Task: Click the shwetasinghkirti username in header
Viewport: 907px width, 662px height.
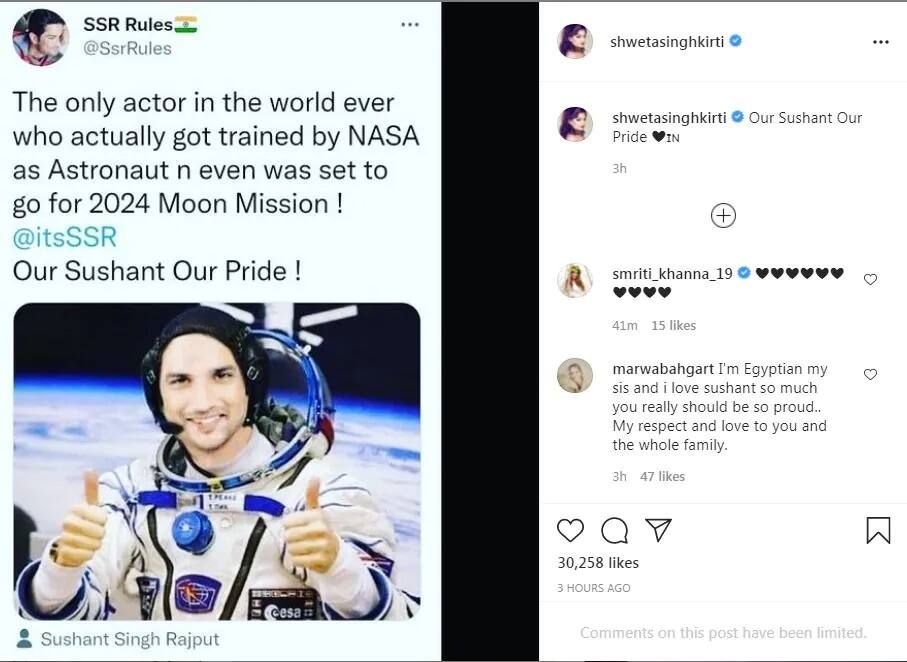Action: pyautogui.click(x=667, y=42)
